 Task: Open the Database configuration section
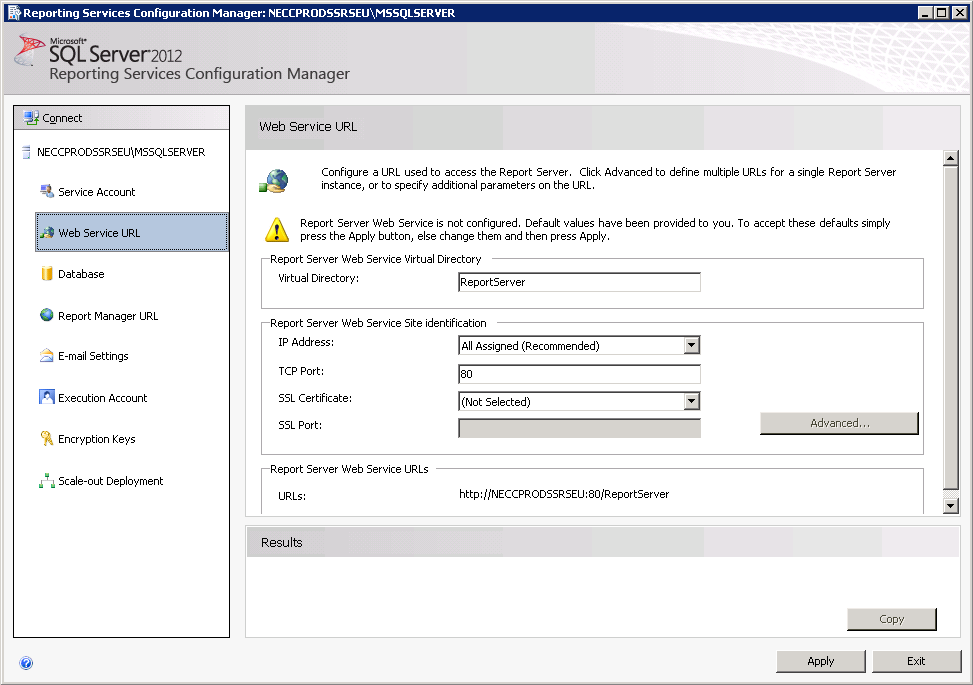click(82, 273)
